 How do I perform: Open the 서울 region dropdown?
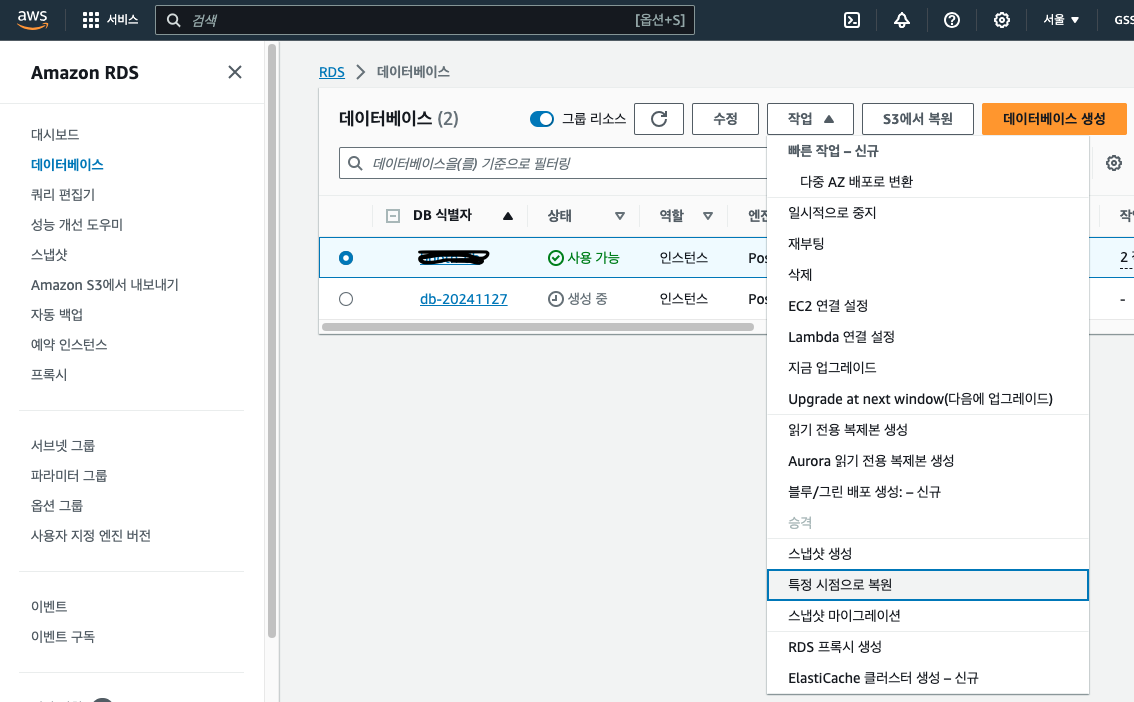pyautogui.click(x=1061, y=20)
